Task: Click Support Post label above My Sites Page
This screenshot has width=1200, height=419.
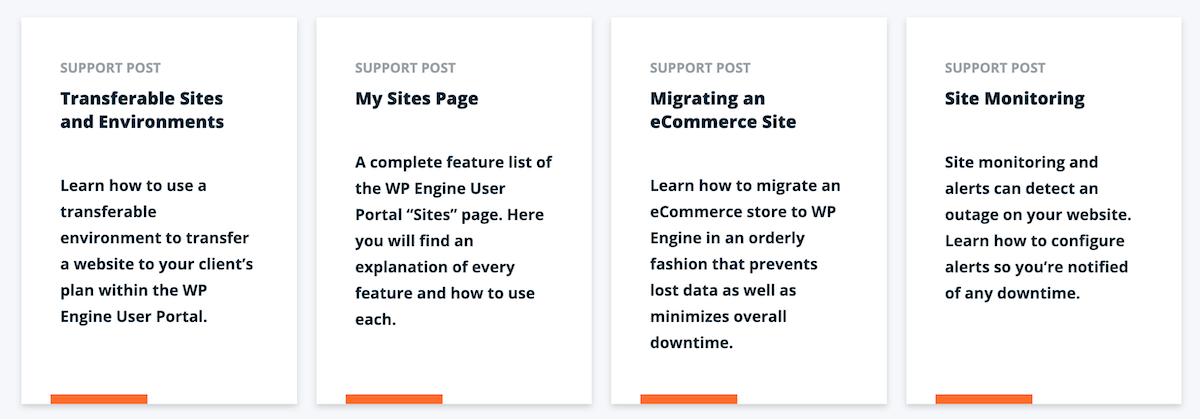Action: point(405,68)
